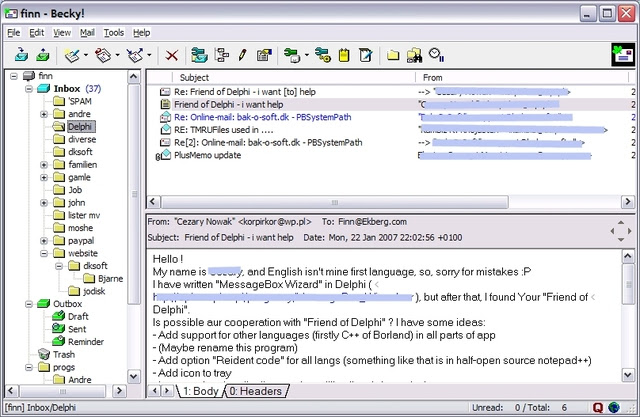640x417 pixels.
Task: Click message list scroll right arrow
Action: 627,202
